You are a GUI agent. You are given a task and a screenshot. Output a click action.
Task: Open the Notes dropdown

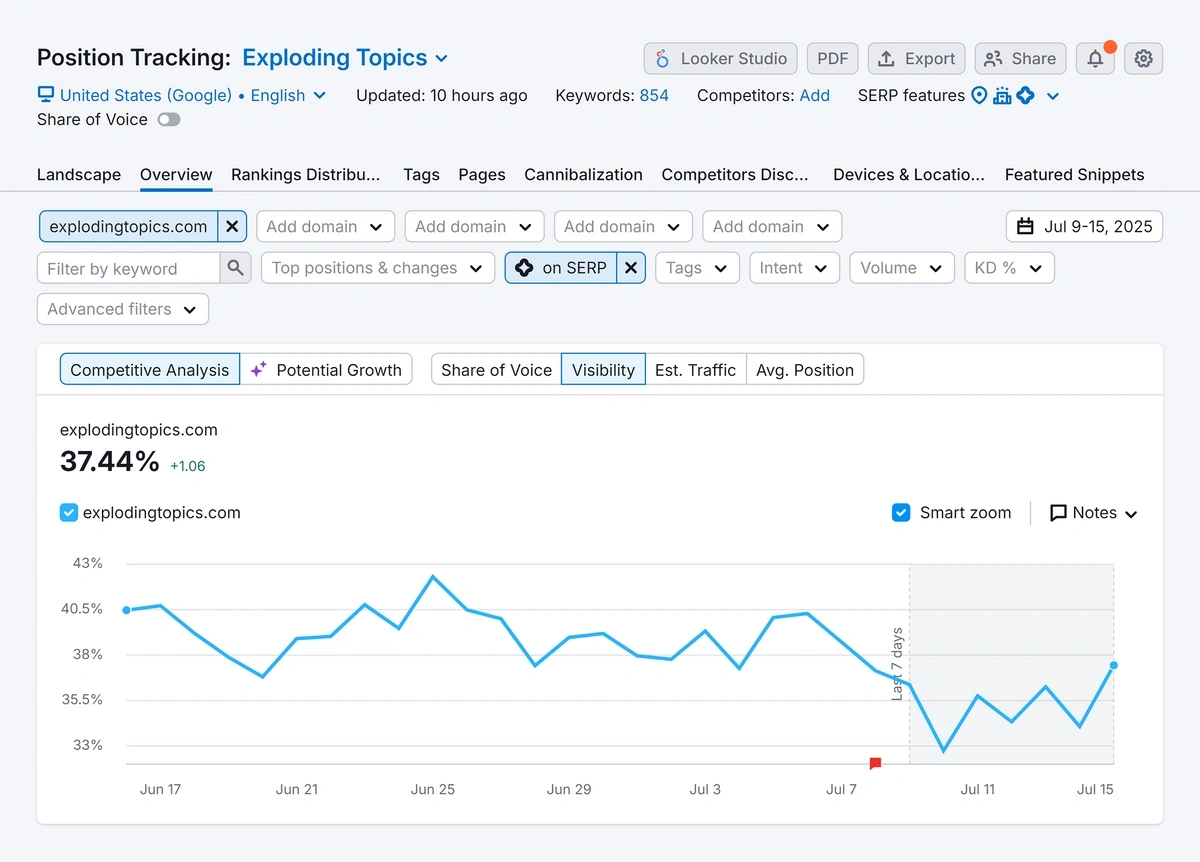point(1094,513)
